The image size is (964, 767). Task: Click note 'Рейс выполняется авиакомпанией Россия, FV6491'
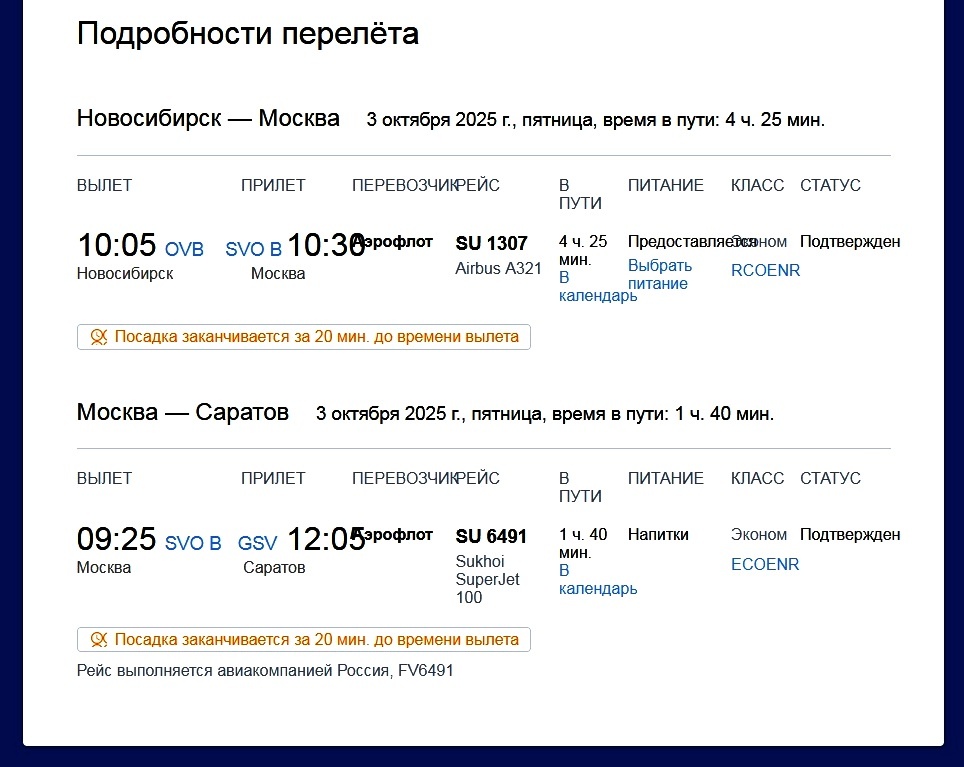(265, 671)
